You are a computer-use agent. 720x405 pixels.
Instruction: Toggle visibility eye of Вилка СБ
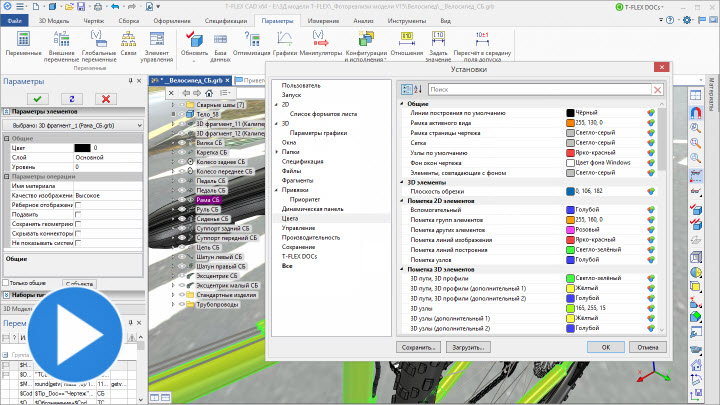pos(182,143)
